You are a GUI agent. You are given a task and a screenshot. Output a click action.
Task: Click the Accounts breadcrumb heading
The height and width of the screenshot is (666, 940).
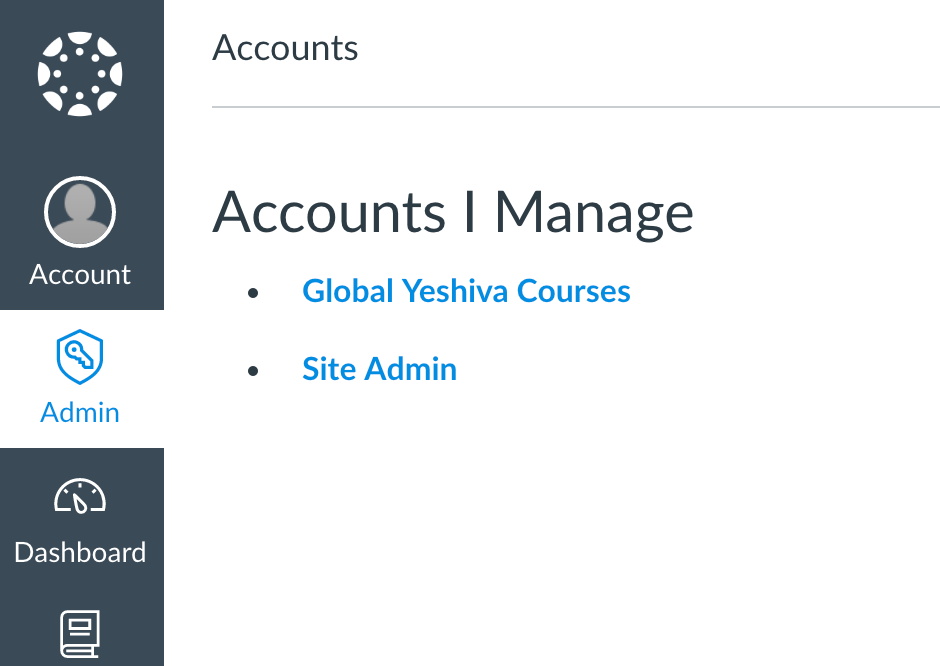285,47
